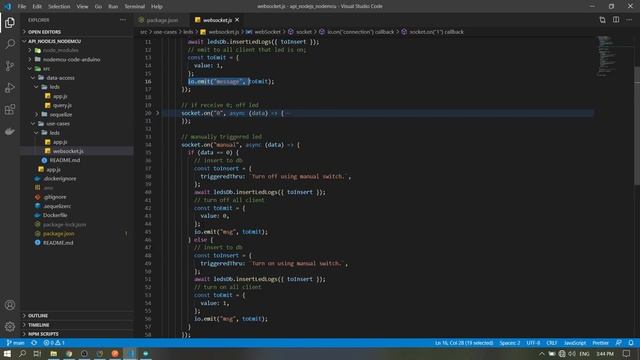Split the editor to the right
The image size is (640, 360).
coord(616,20)
